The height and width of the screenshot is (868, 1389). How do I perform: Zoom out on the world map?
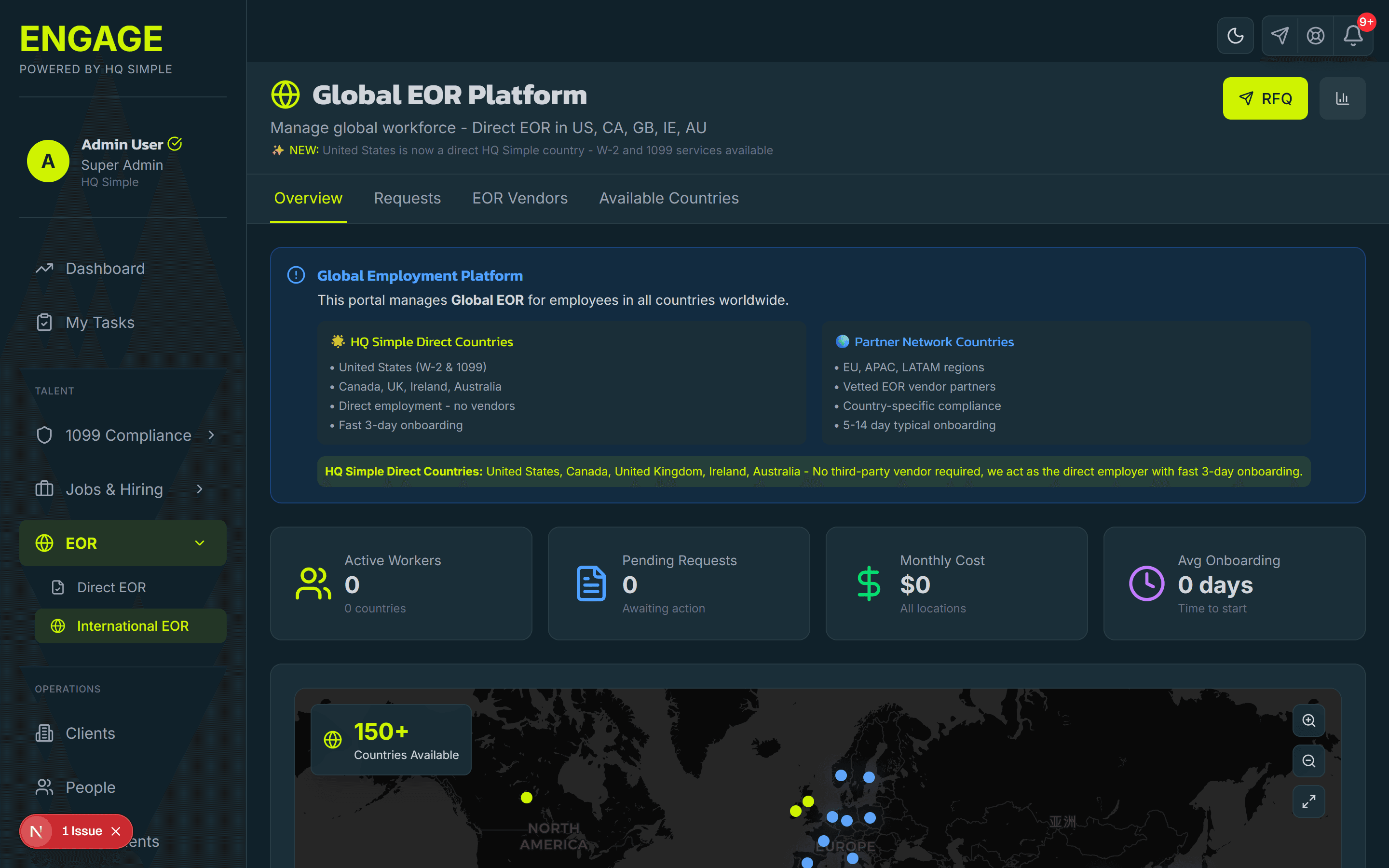pyautogui.click(x=1308, y=760)
